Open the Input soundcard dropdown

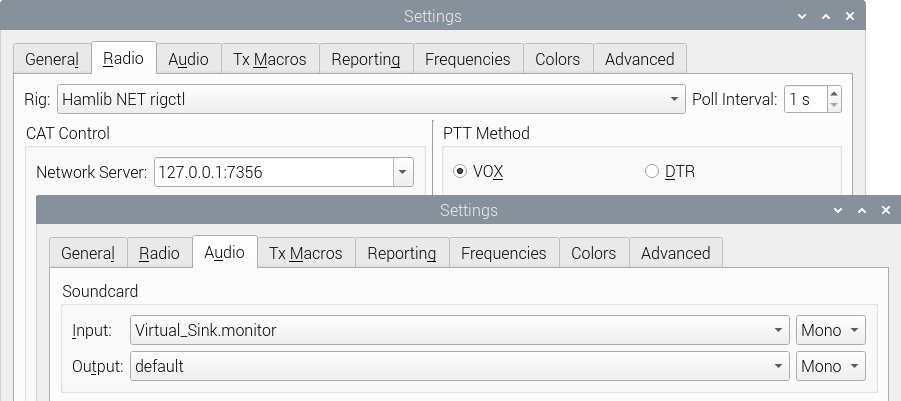tap(459, 330)
